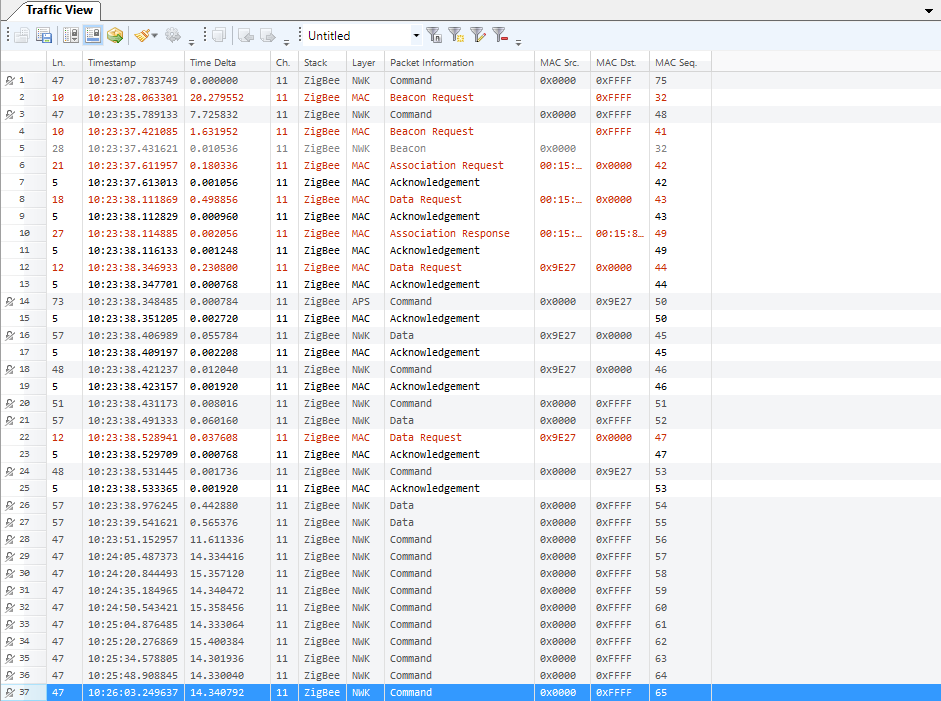
Task: Click the key icon on row 20
Action: coord(10,404)
